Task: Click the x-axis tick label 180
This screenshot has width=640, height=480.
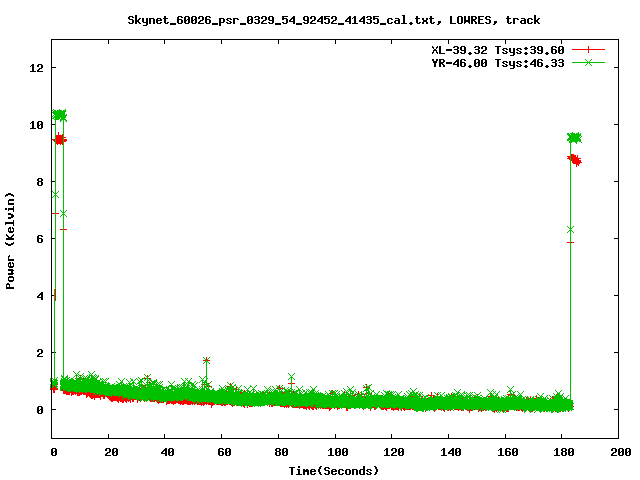Action: pos(564,452)
